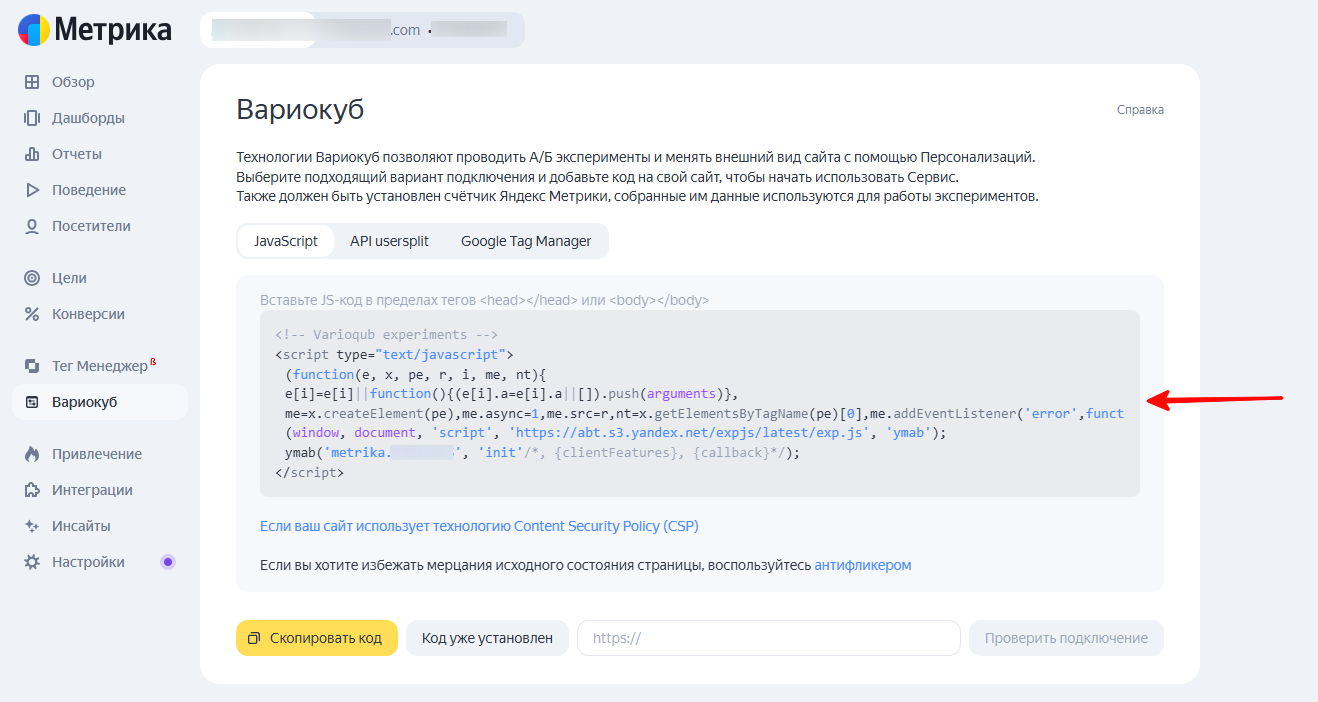Click the purple notification dot near Настройки
This screenshot has width=1318, height=702.
[x=168, y=562]
